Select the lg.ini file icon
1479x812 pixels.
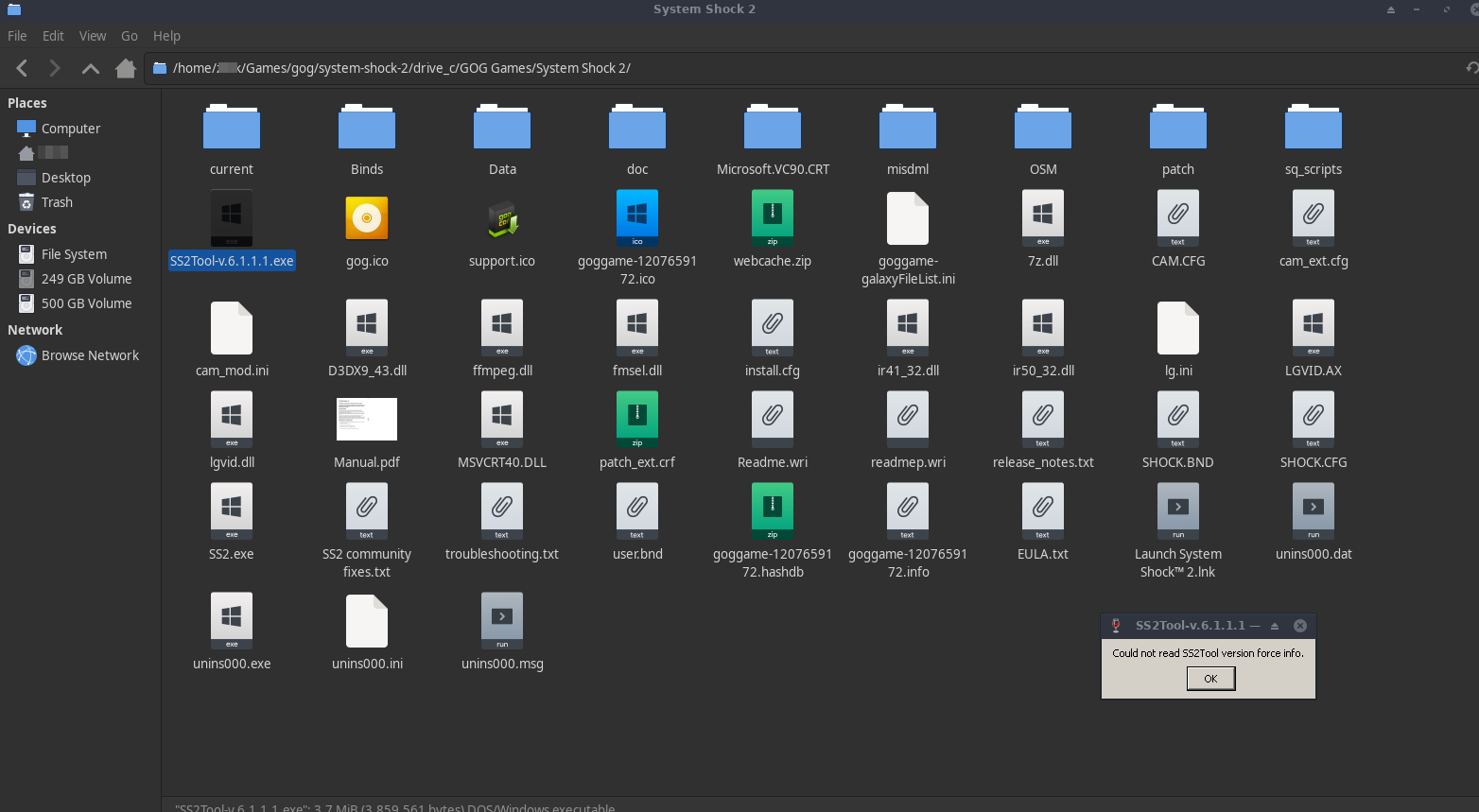click(1178, 328)
